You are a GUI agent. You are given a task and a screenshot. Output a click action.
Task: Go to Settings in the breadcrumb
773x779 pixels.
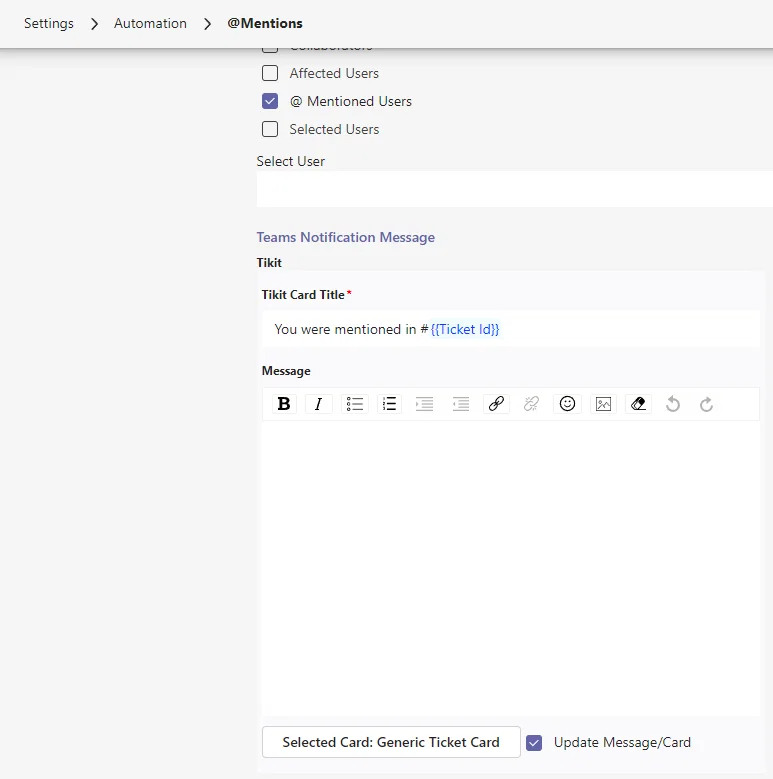coord(49,23)
